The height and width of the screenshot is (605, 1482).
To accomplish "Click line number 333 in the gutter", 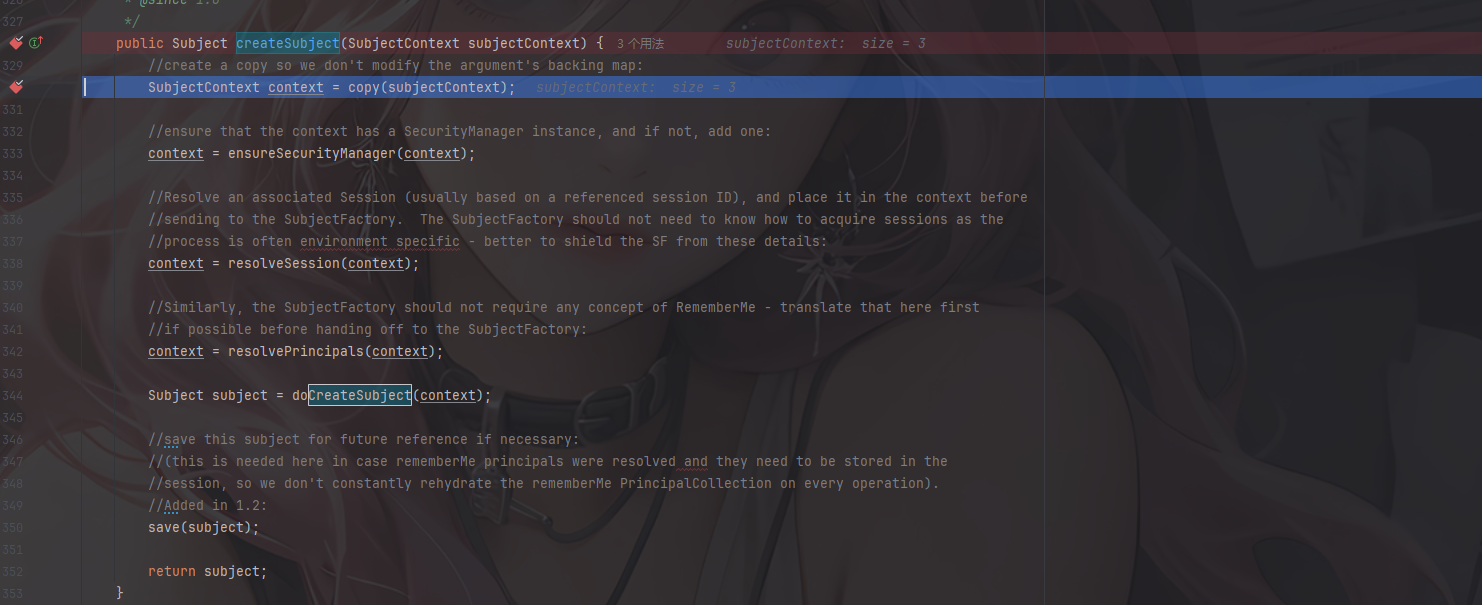I will coord(12,153).
